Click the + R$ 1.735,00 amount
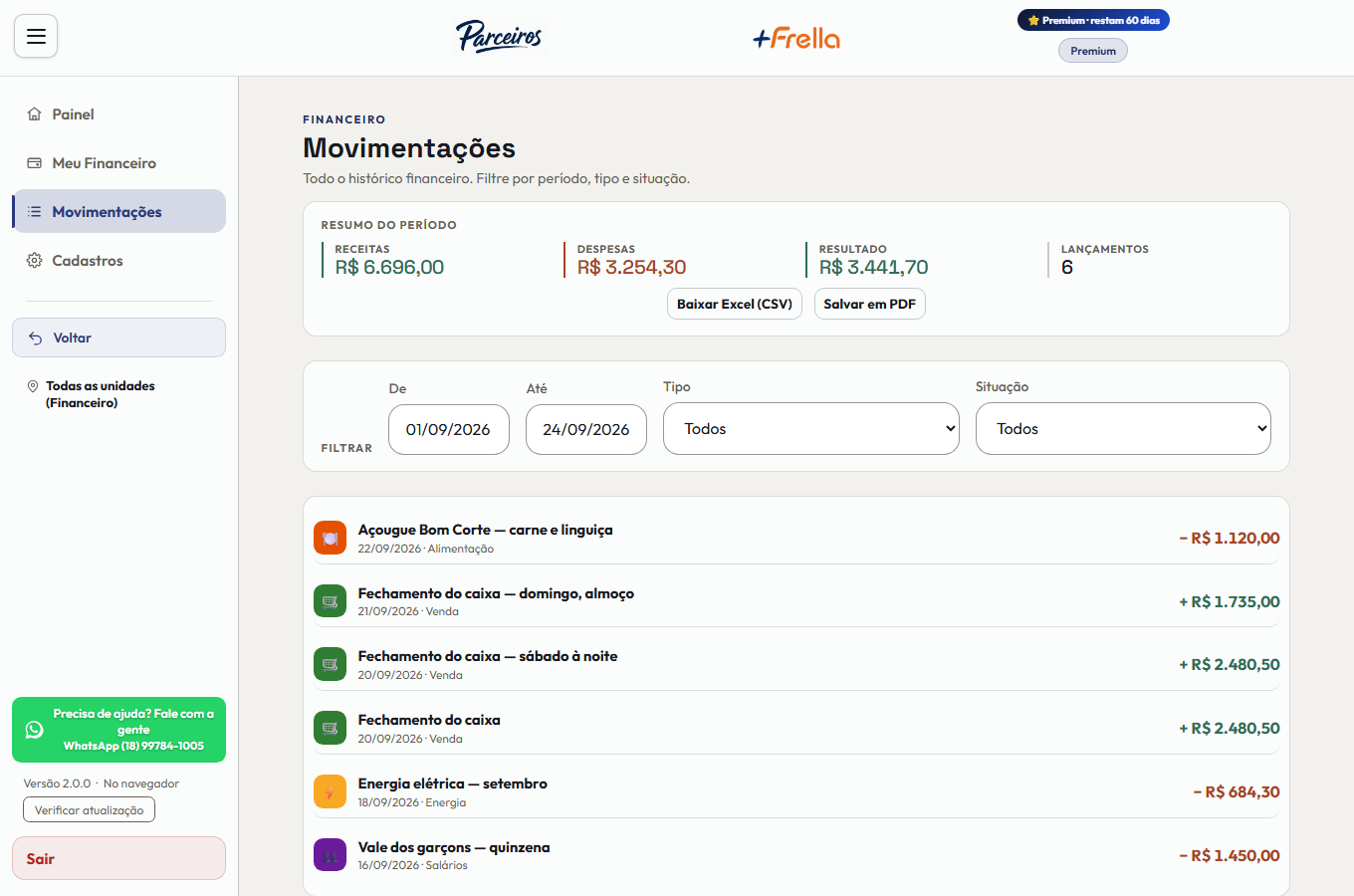1354x896 pixels. point(1230,602)
